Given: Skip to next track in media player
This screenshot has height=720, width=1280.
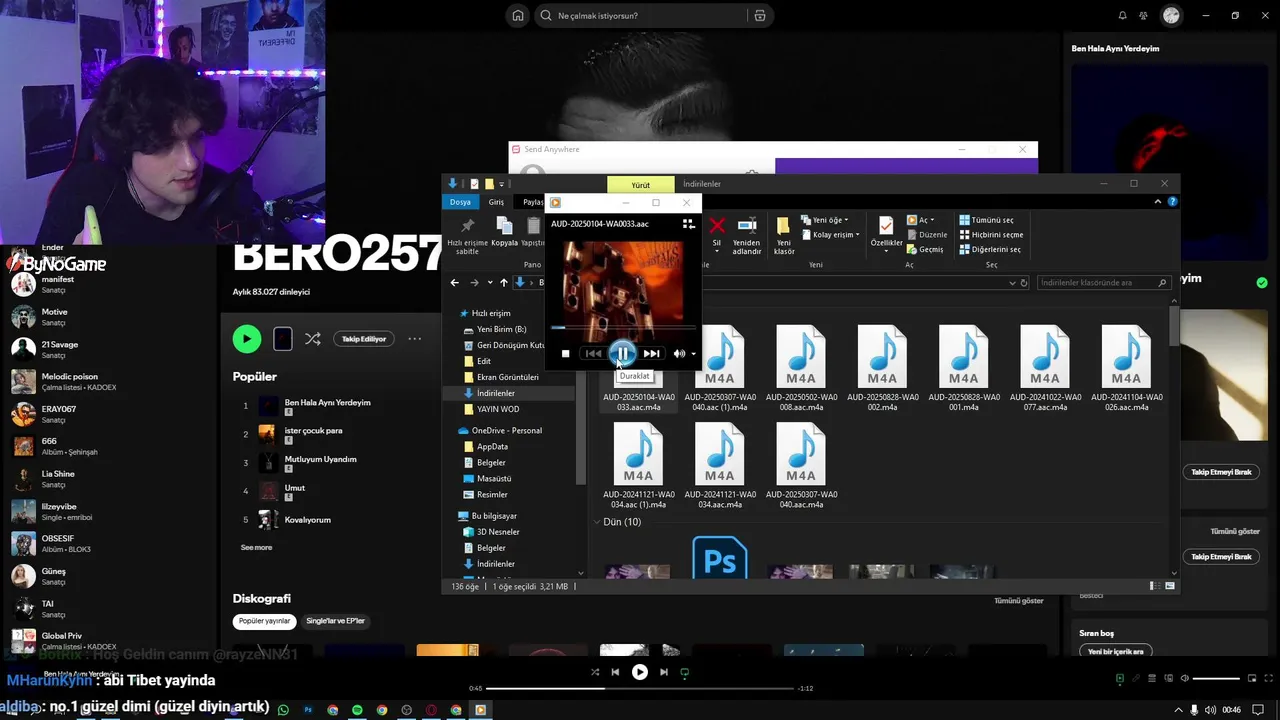Looking at the screenshot, I should click(x=651, y=353).
